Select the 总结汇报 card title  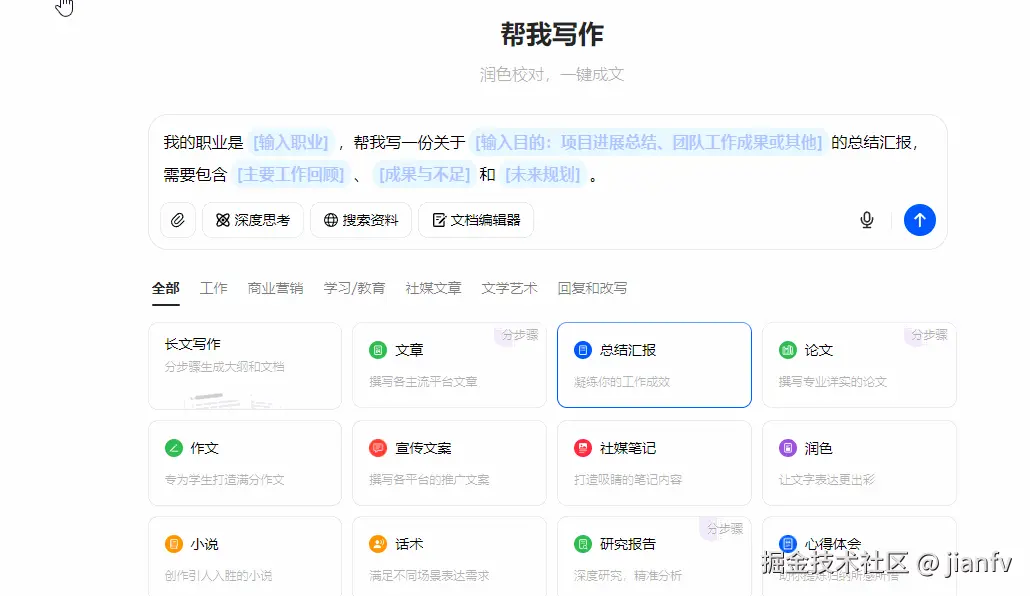(x=628, y=350)
